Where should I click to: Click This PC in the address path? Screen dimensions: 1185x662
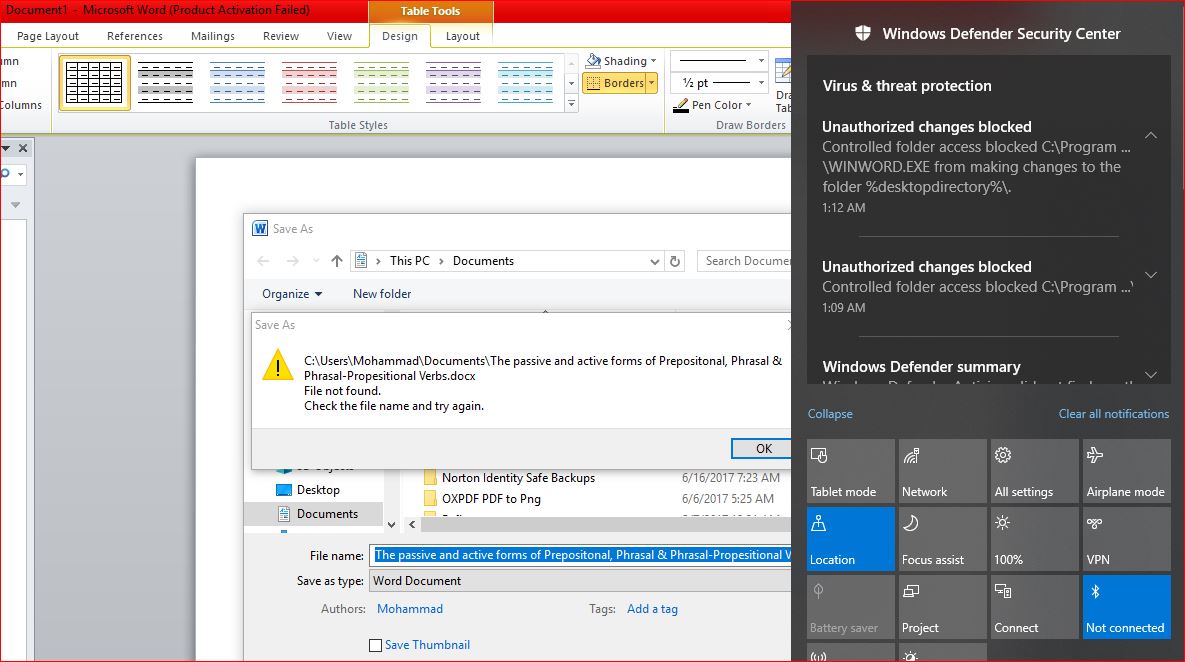click(410, 261)
